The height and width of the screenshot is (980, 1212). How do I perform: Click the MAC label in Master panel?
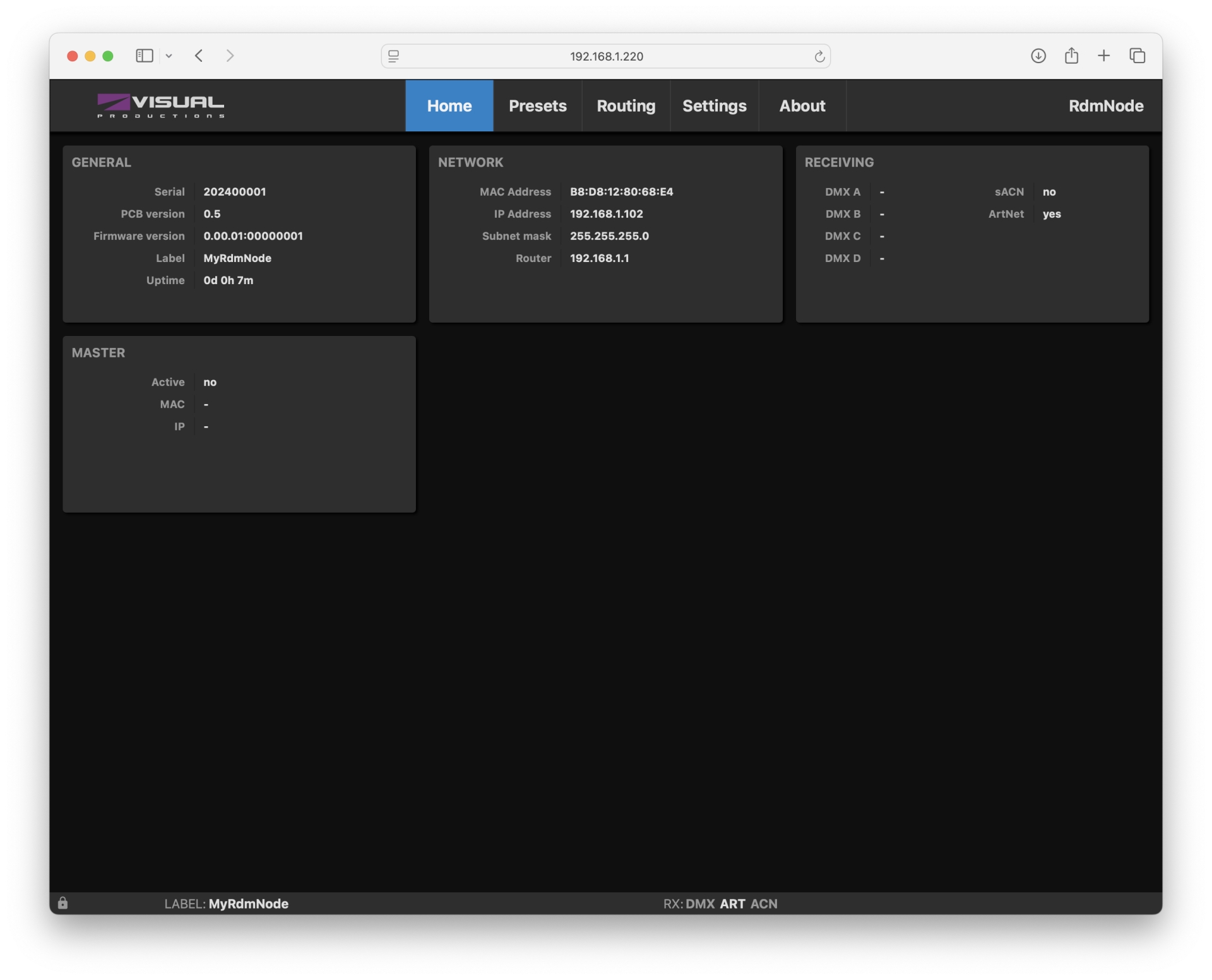[x=172, y=404]
